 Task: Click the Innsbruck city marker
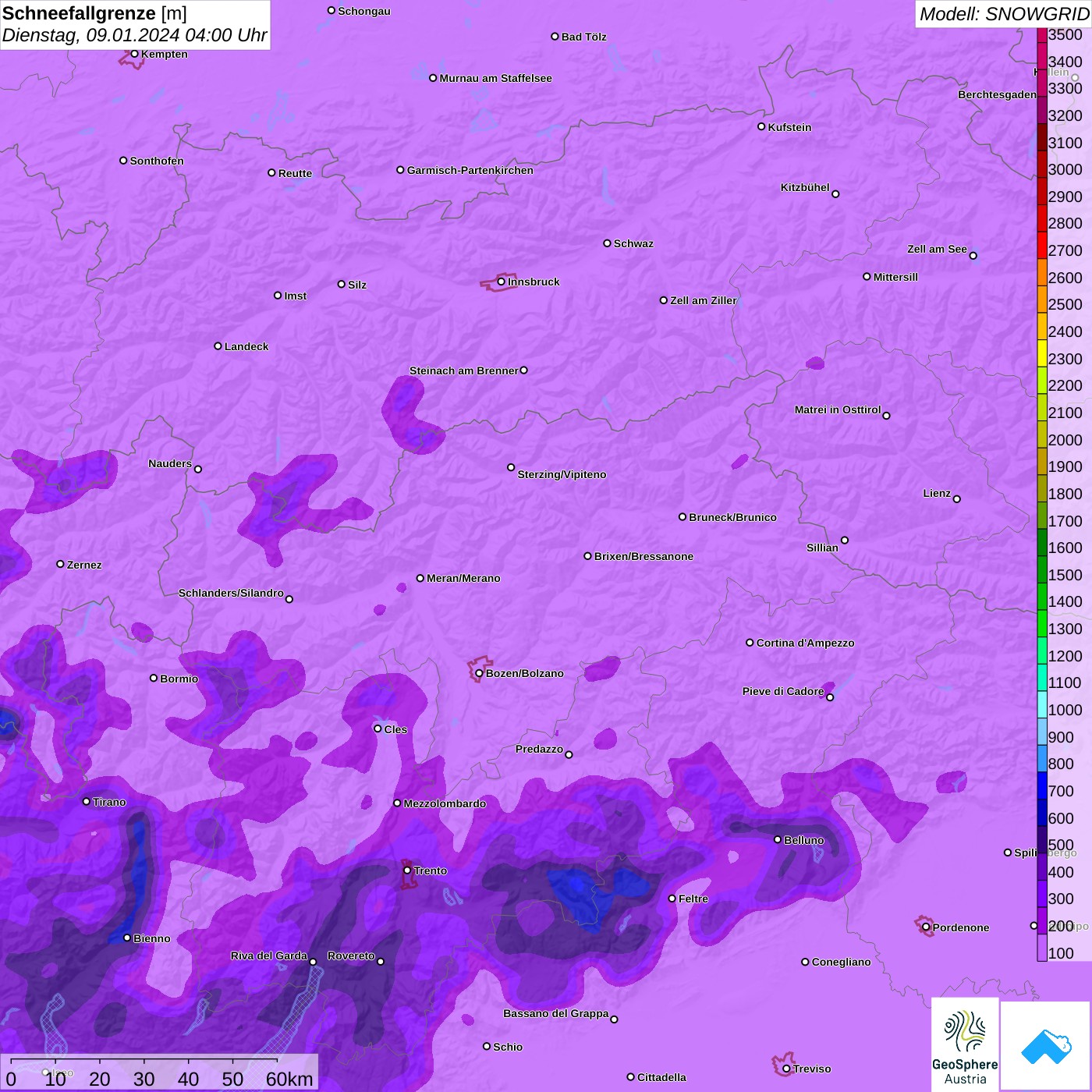pyautogui.click(x=501, y=282)
